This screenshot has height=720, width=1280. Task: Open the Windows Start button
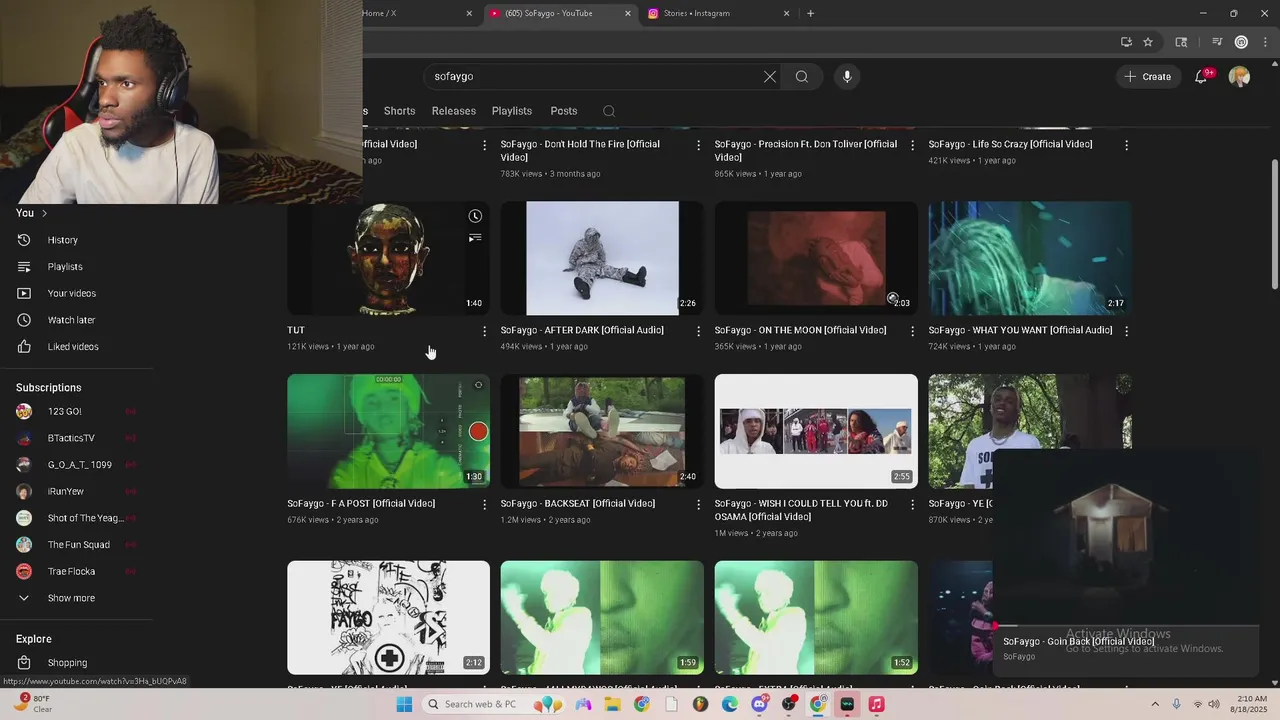(x=404, y=704)
